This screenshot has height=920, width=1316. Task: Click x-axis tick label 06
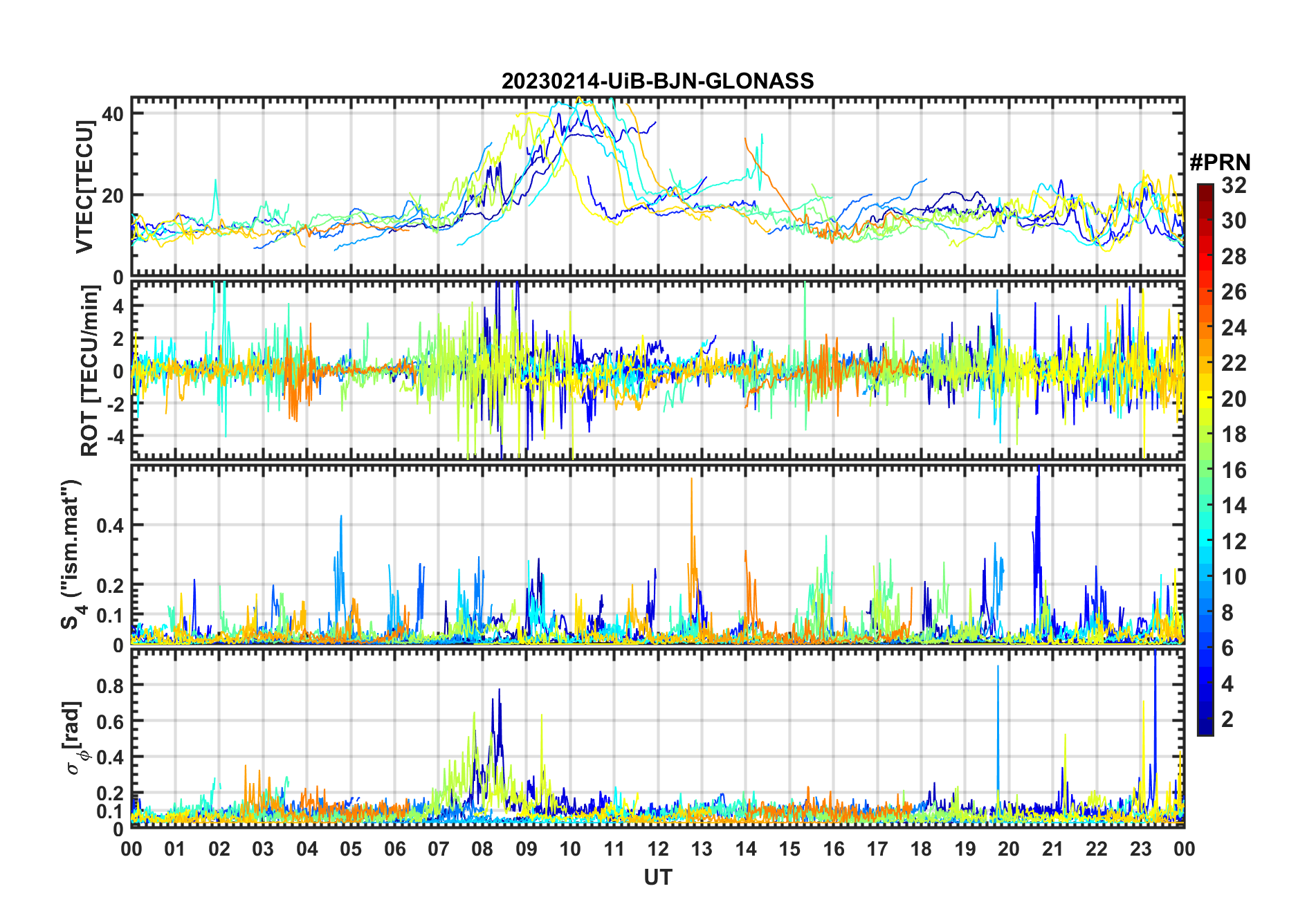coord(394,849)
